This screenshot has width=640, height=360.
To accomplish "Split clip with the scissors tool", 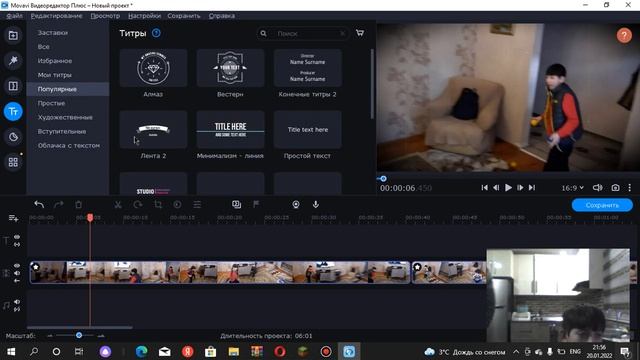I will 118,204.
